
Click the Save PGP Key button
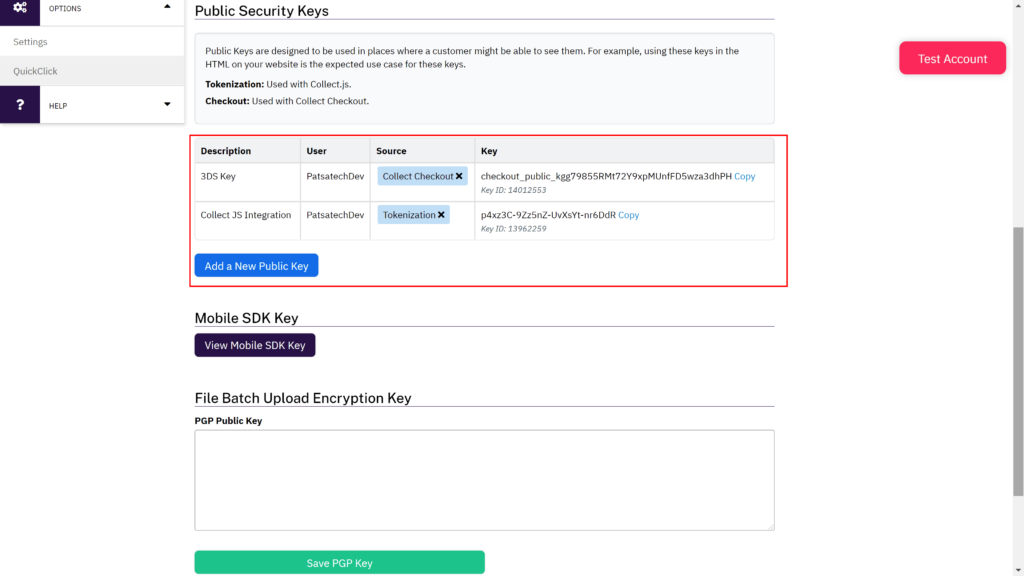coord(339,563)
